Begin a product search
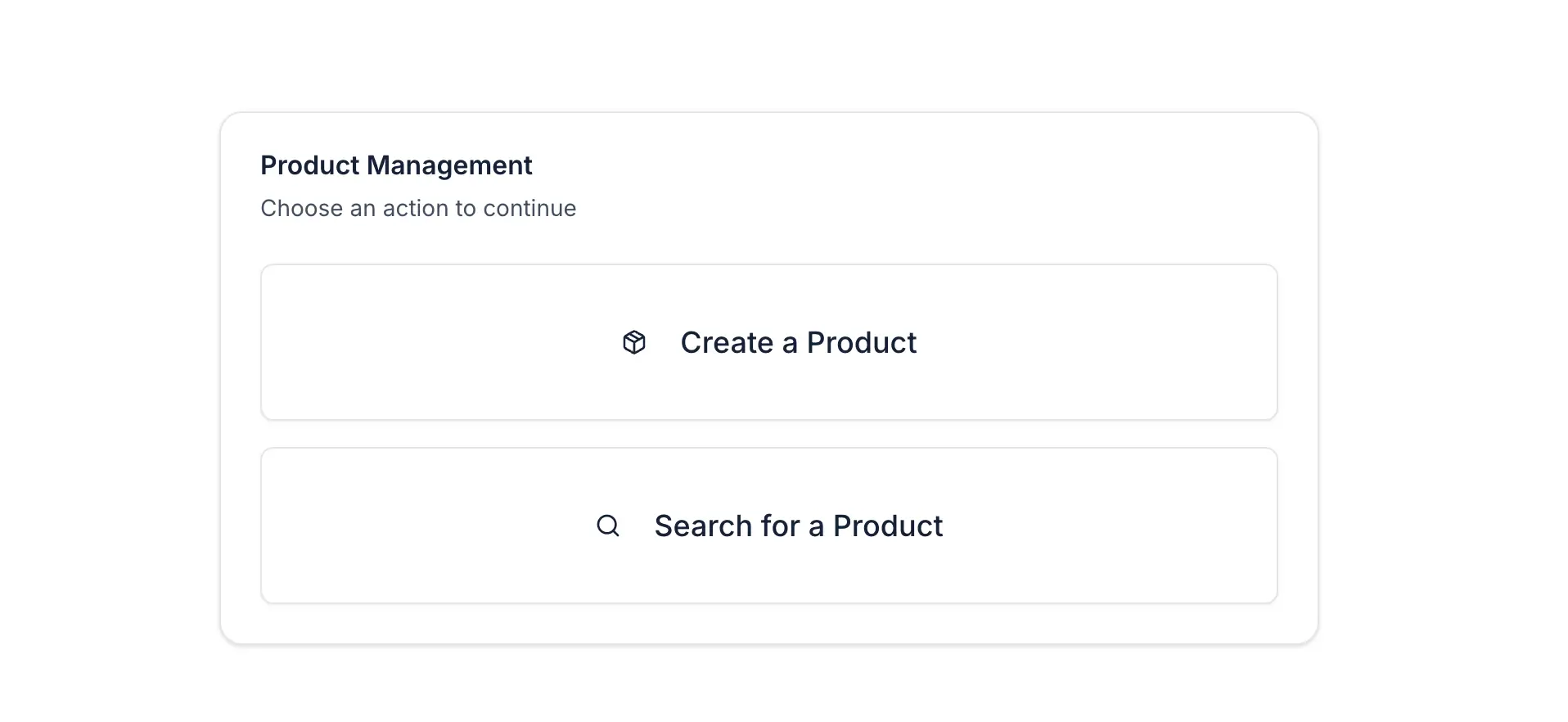 [768, 526]
